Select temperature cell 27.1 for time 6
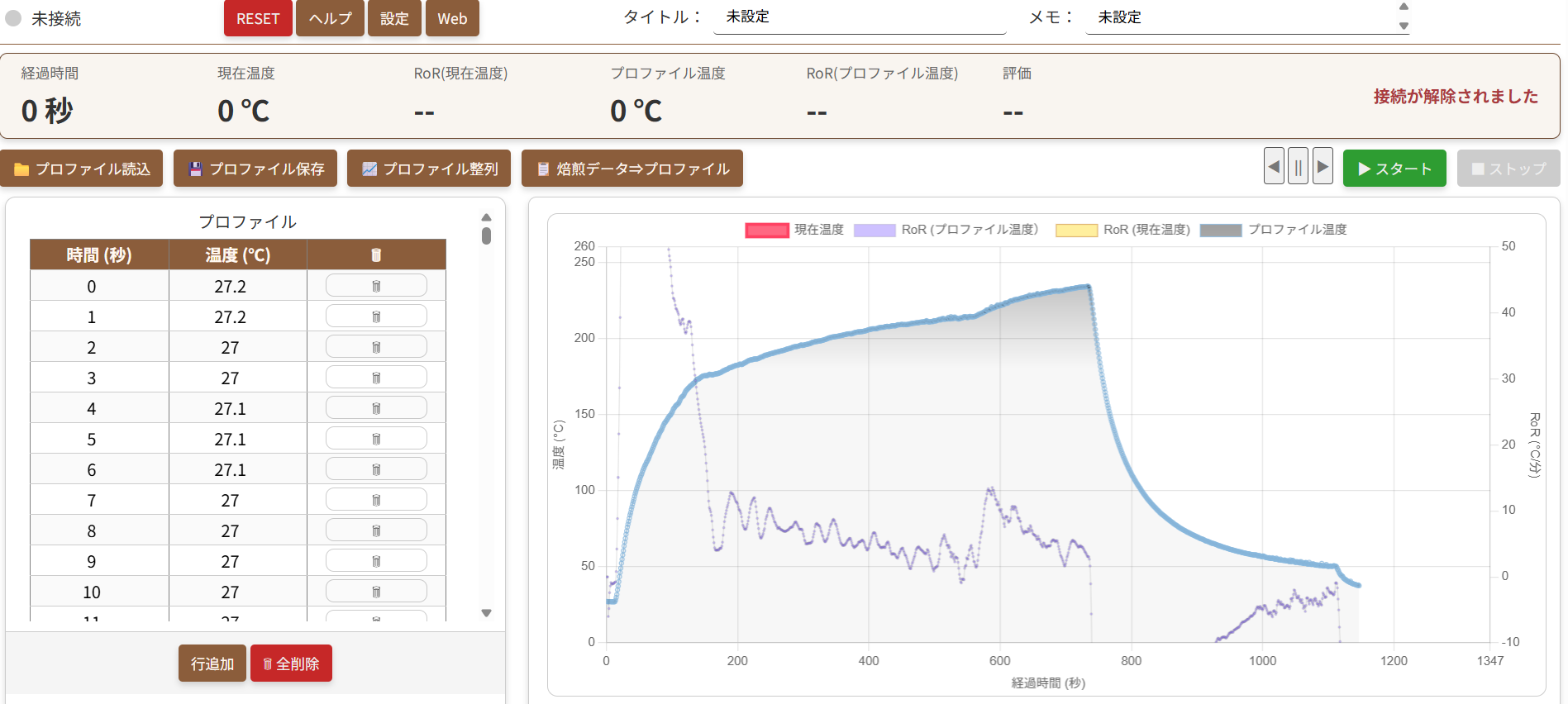The image size is (1568, 704). (238, 469)
